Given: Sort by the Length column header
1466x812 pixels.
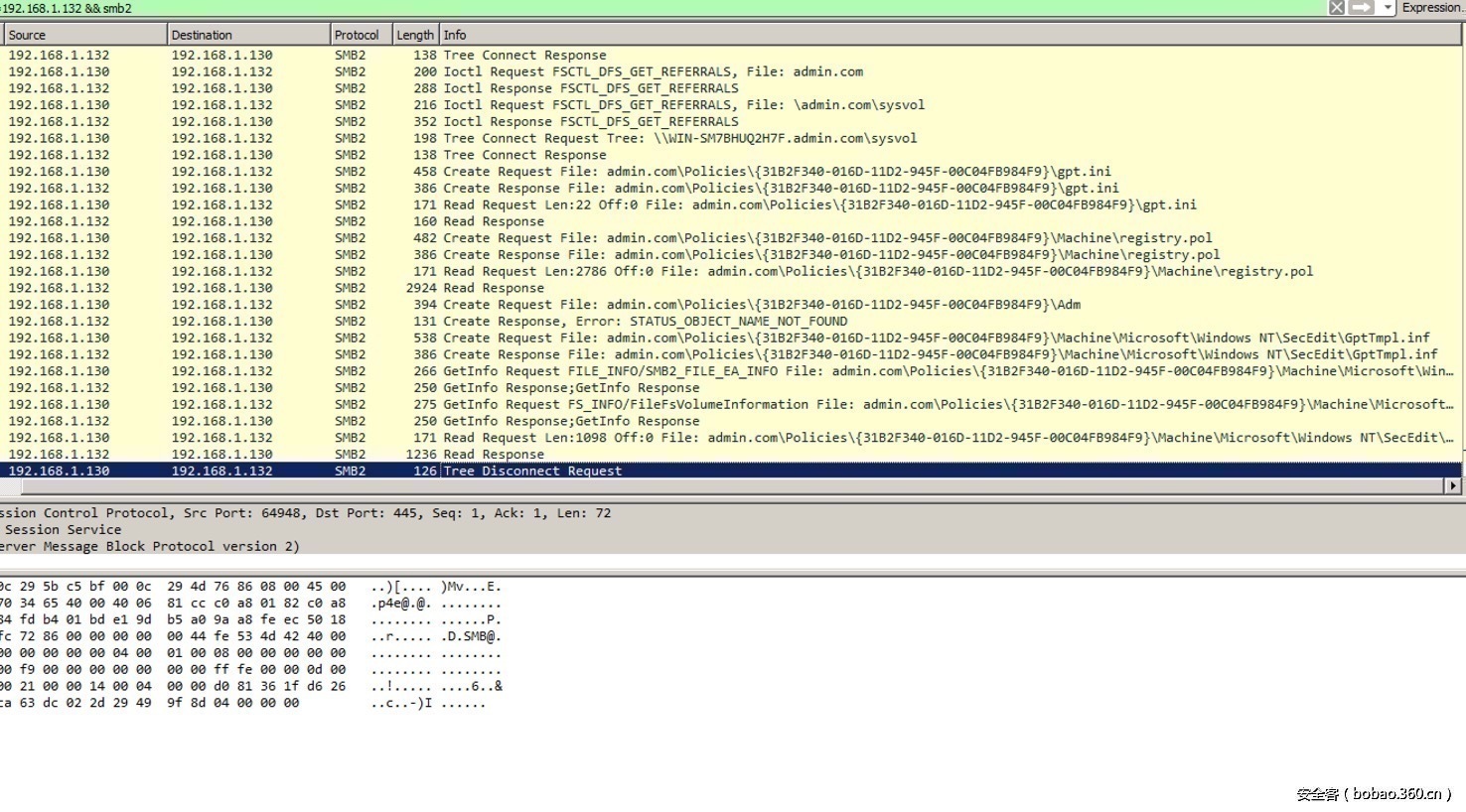Looking at the screenshot, I should pyautogui.click(x=414, y=35).
